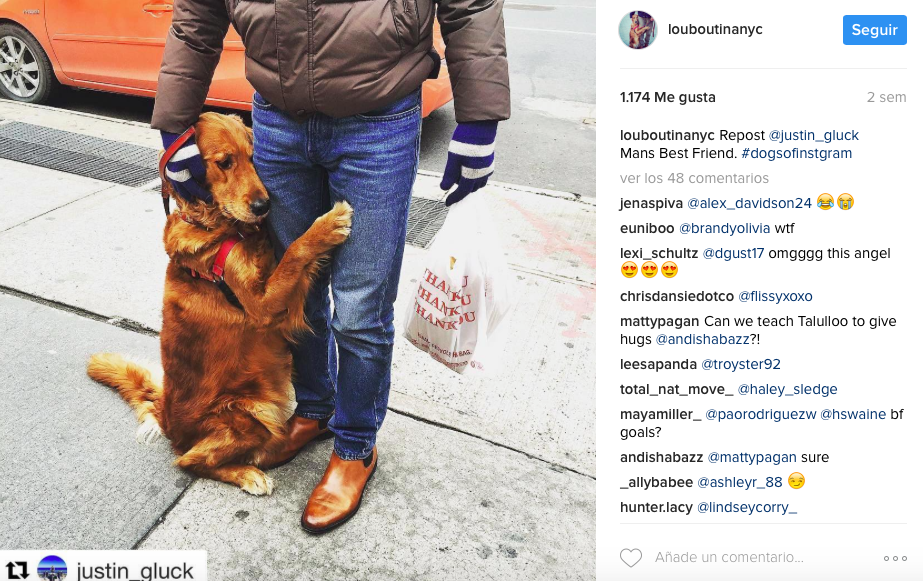Open @lindseycorry_ mention
Screen dimensions: 923x581
click(x=746, y=507)
